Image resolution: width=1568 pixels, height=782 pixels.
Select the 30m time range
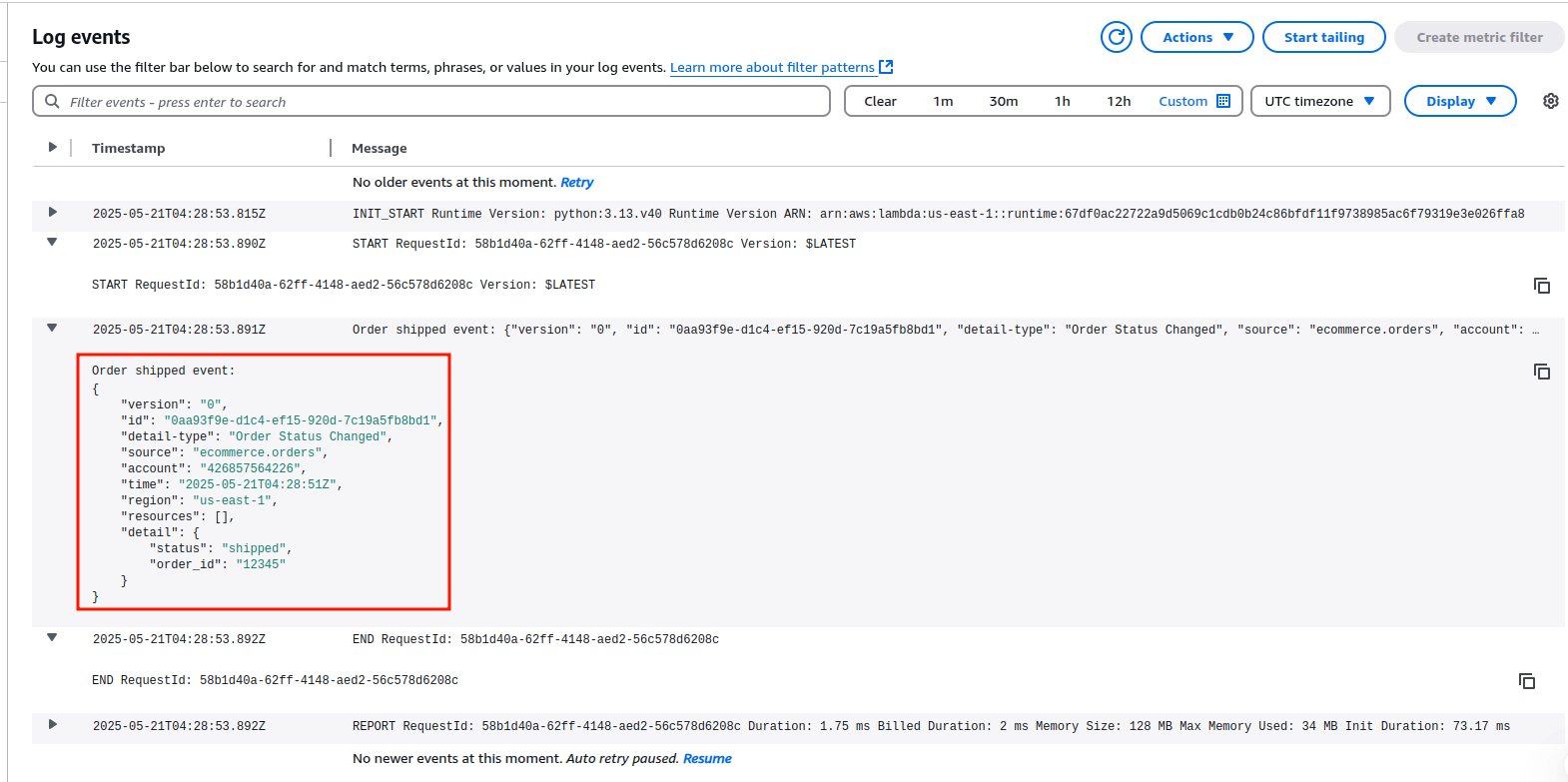point(1003,101)
